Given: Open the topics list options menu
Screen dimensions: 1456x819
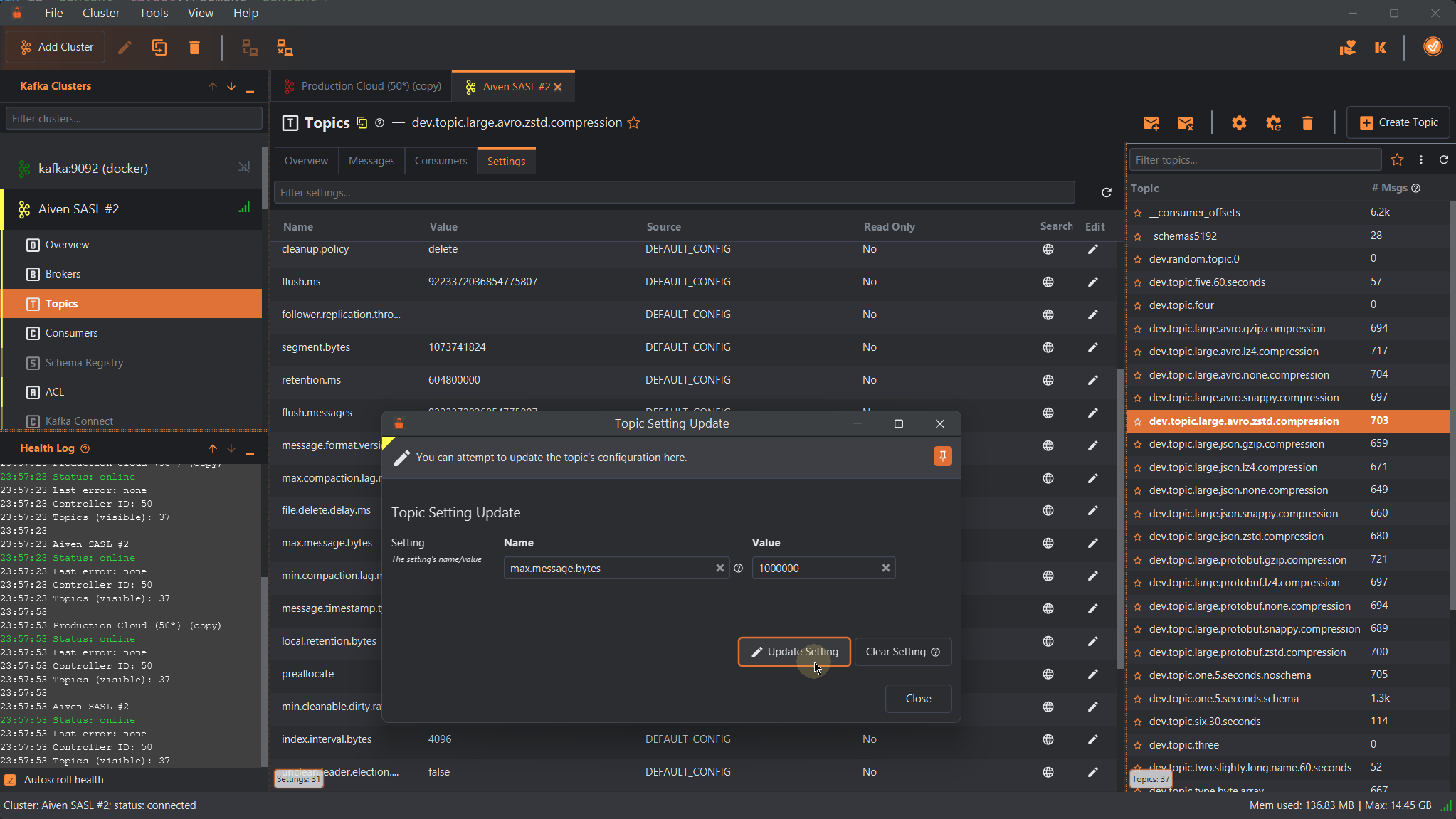Looking at the screenshot, I should [x=1420, y=160].
